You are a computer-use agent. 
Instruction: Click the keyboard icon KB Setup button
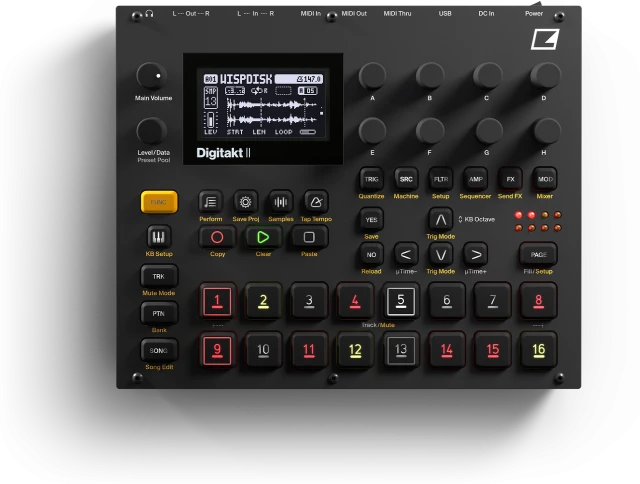(158, 237)
